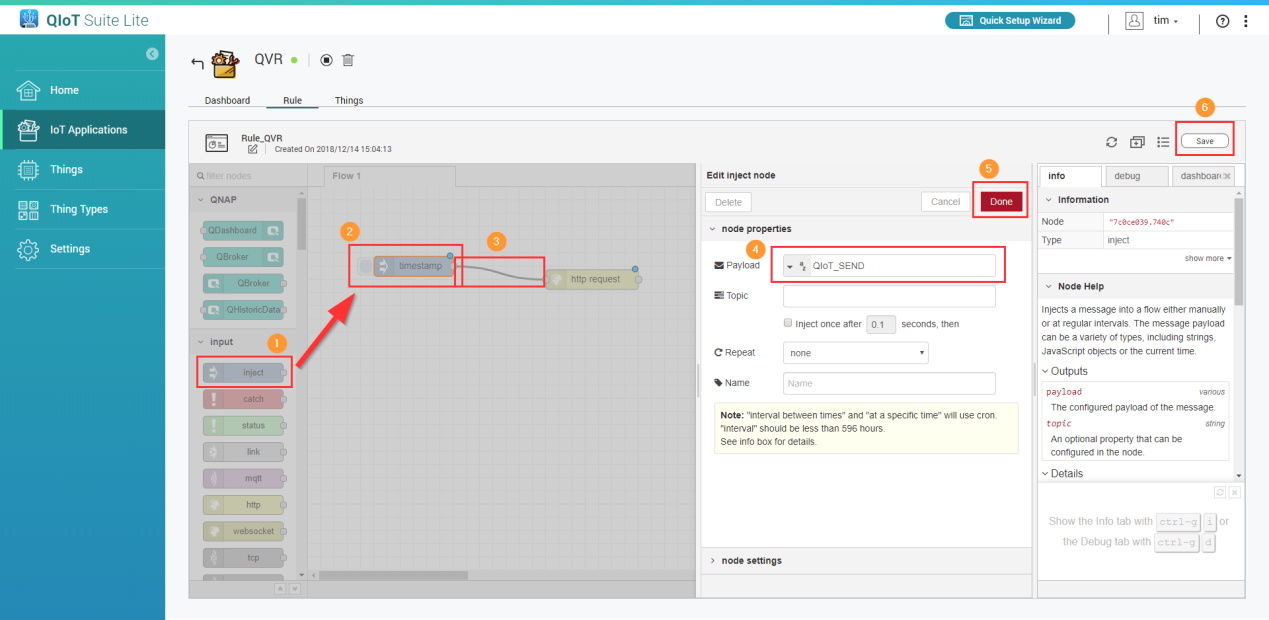
Task: Select the timestamp node on the canvas
Action: click(413, 266)
